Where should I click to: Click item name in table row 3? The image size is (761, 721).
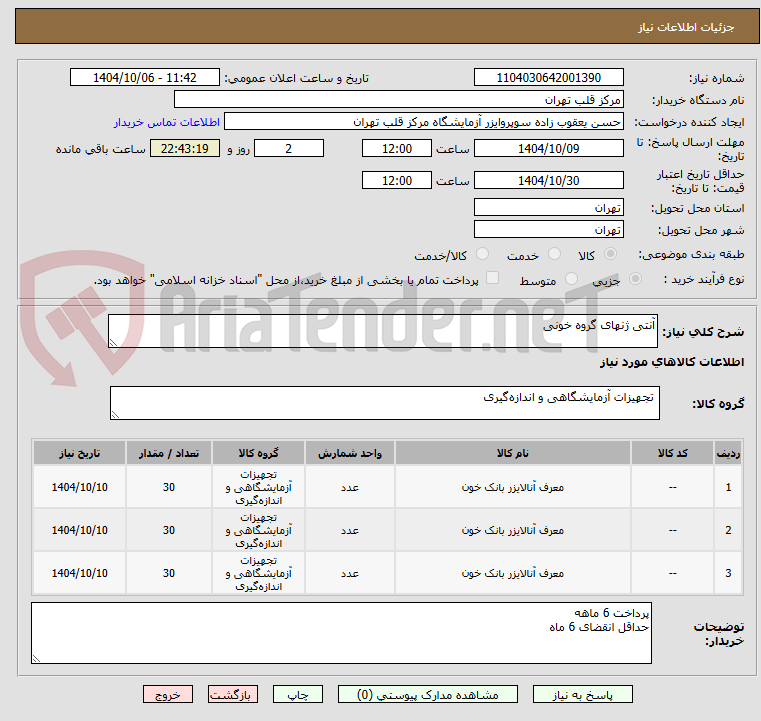513,573
